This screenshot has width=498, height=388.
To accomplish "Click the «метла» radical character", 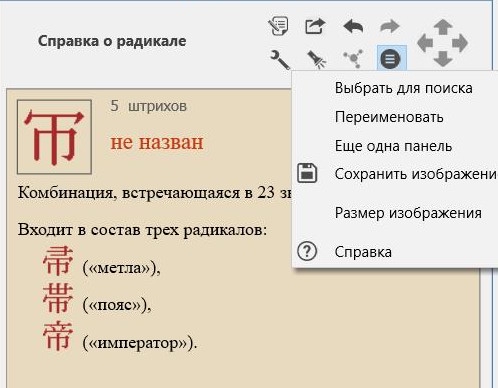I will 58,261.
